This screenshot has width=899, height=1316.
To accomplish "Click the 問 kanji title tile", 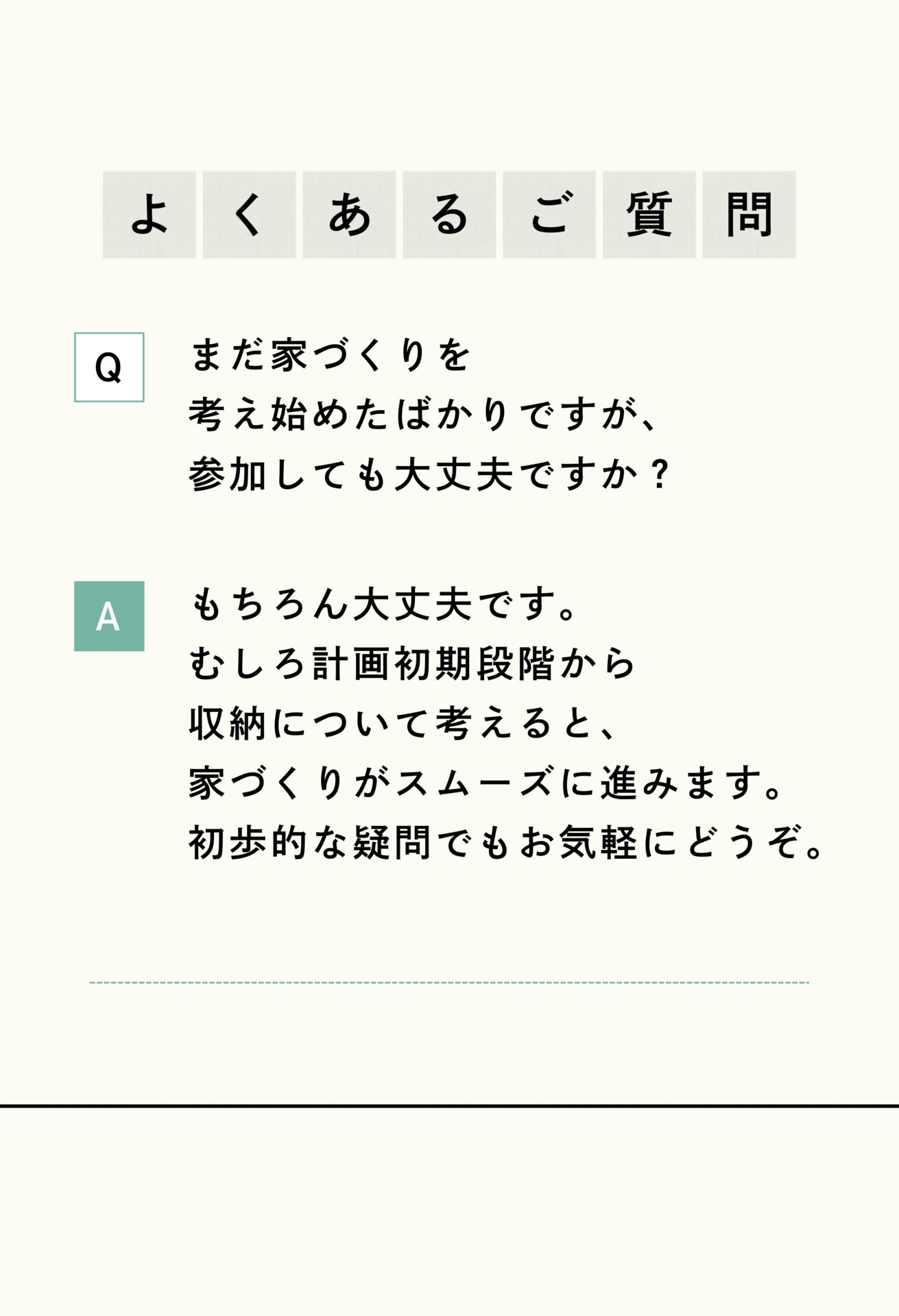I will 749,215.
